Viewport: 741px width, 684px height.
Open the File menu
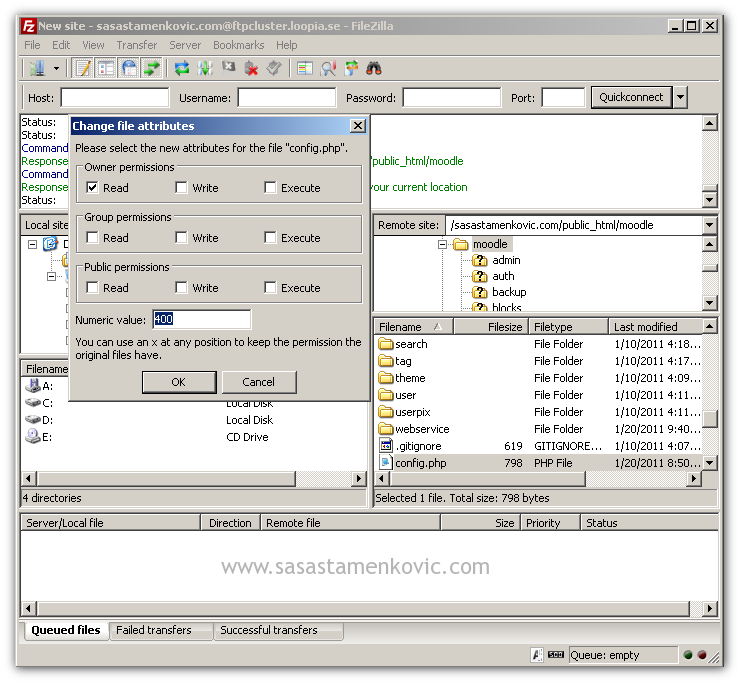pyautogui.click(x=32, y=45)
